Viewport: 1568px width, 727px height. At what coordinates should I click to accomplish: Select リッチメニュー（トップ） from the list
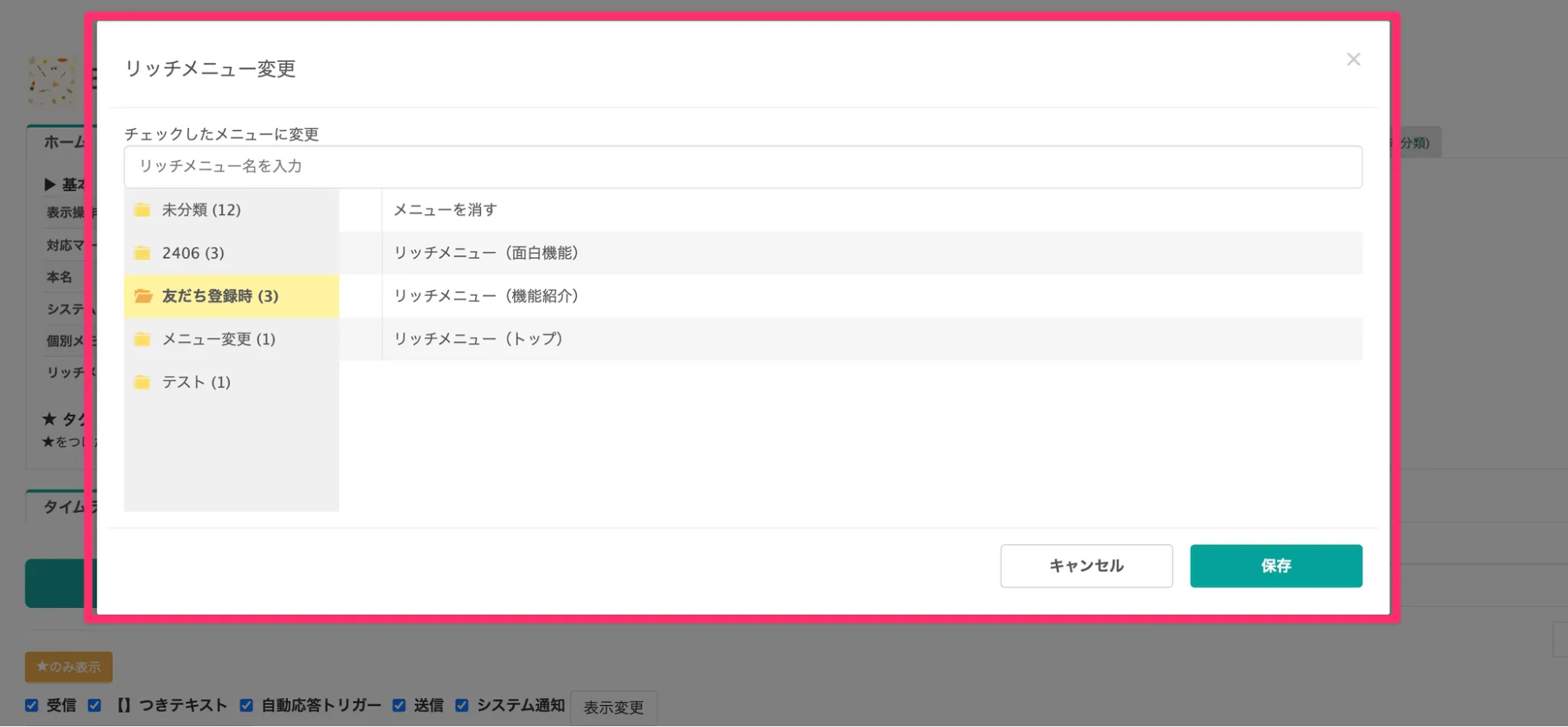point(478,339)
